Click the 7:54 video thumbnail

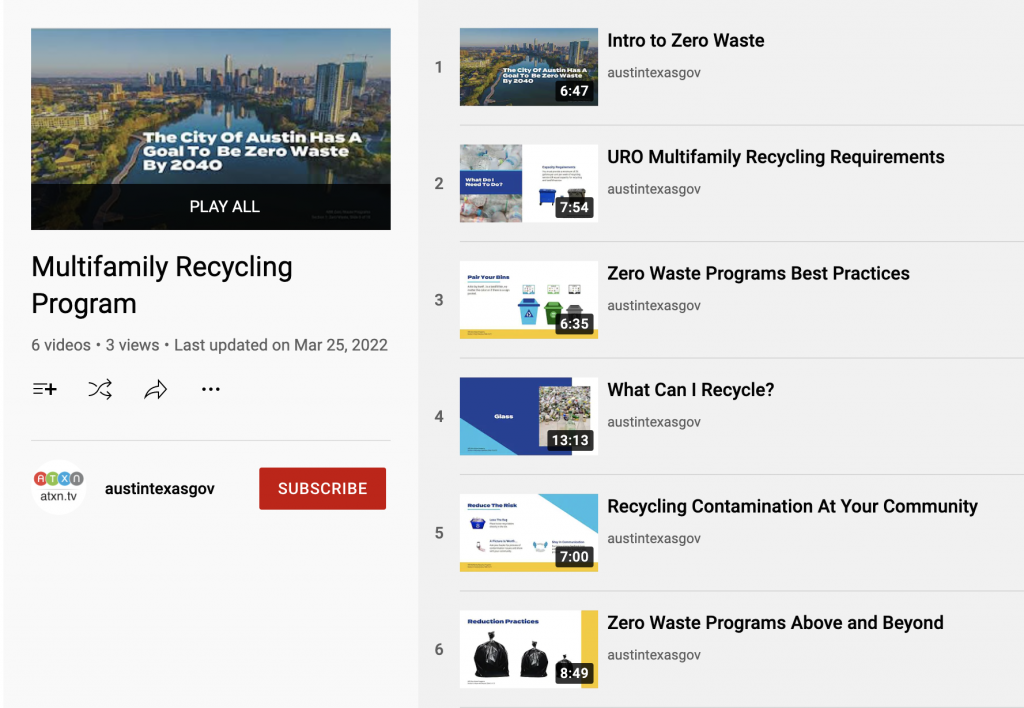coord(529,184)
